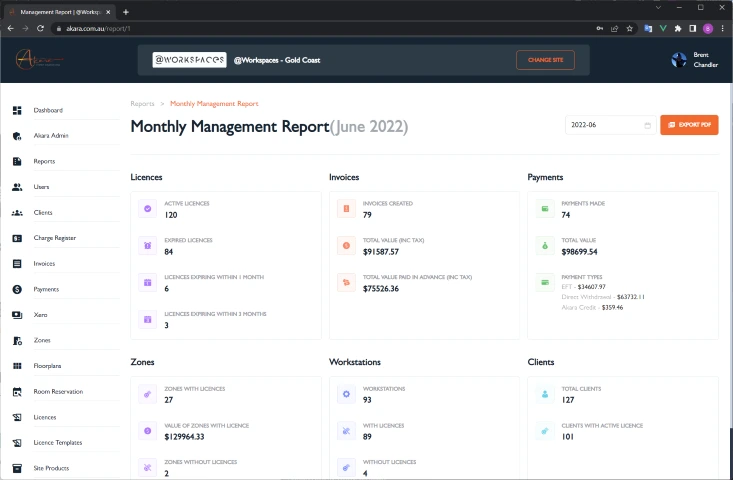Click the Reports breadcrumb link

[142, 103]
